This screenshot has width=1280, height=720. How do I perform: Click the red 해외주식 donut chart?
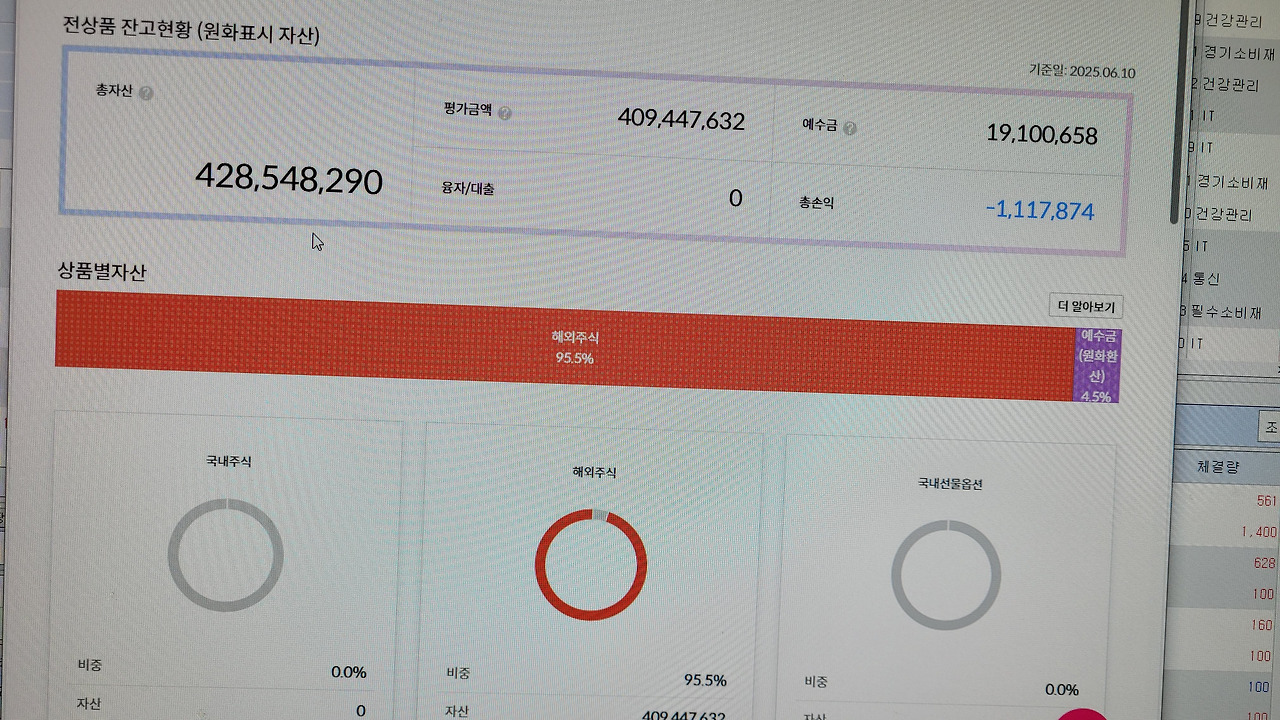tap(591, 564)
